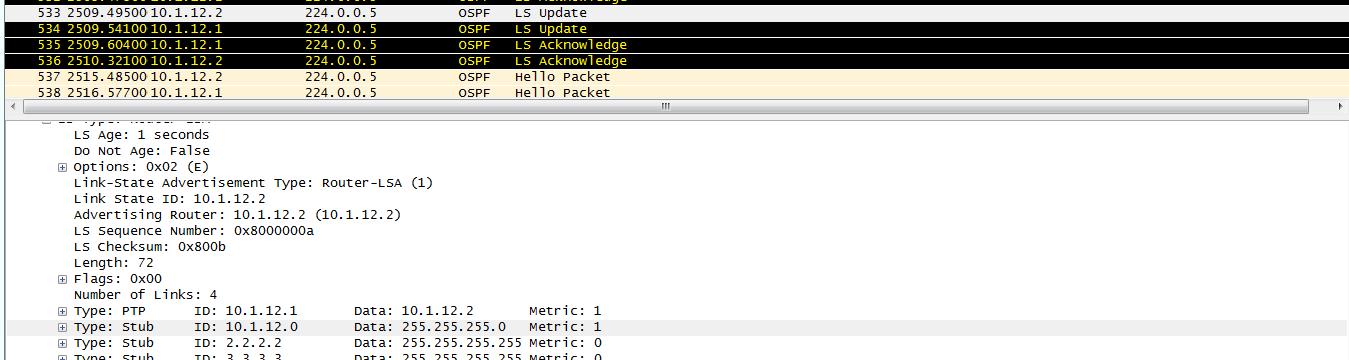1349x360 pixels.
Task: Click the packet list scrollbar left arrow
Action: [12, 106]
